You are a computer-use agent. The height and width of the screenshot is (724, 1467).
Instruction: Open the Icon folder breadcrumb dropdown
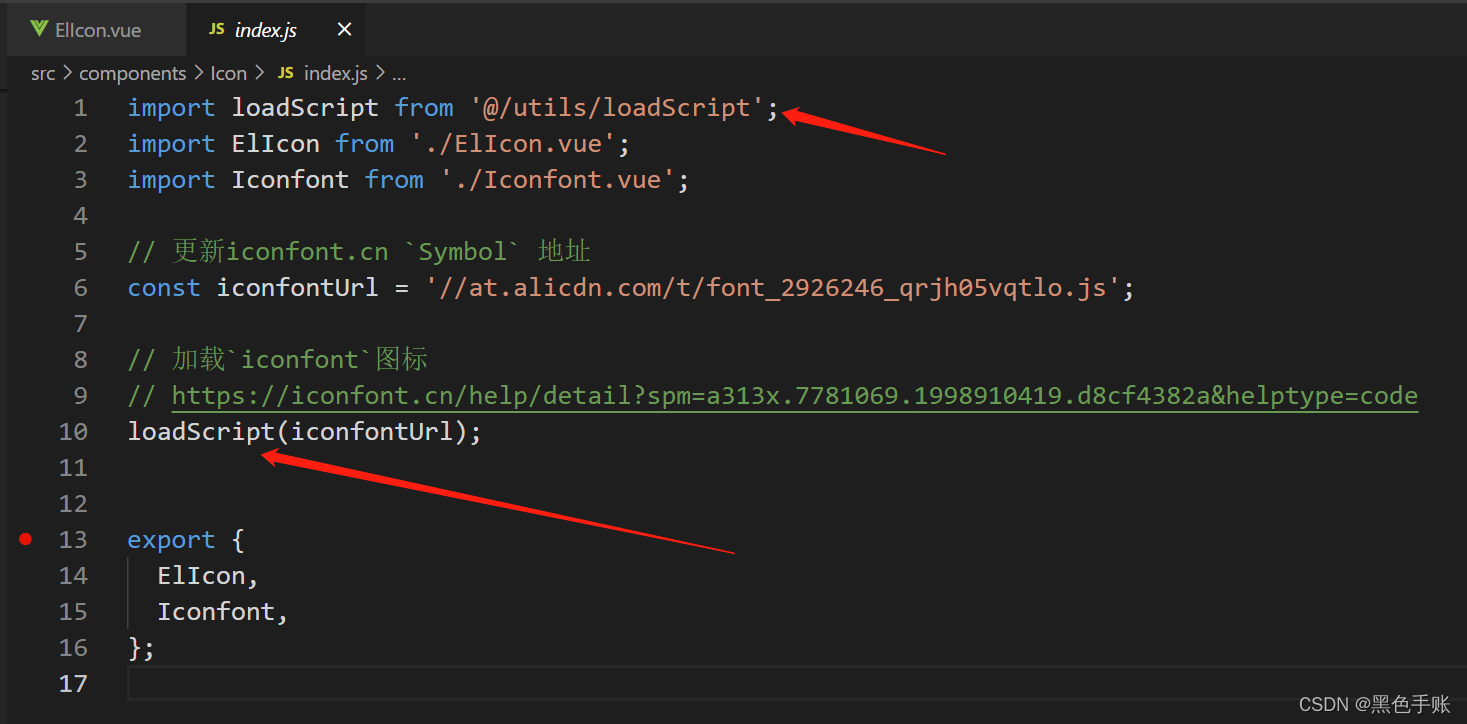click(x=228, y=73)
